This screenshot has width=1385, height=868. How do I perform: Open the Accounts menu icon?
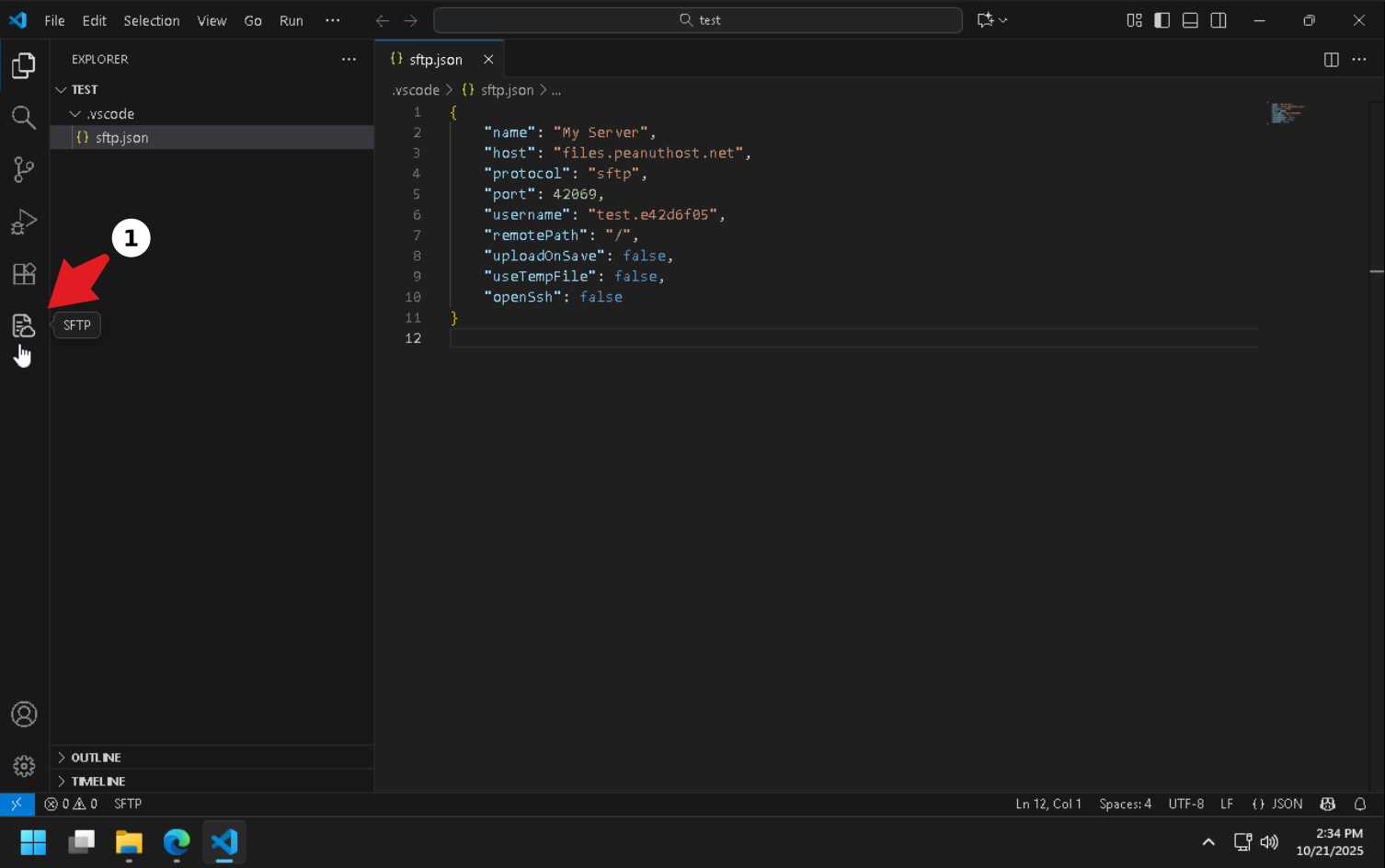click(x=24, y=714)
